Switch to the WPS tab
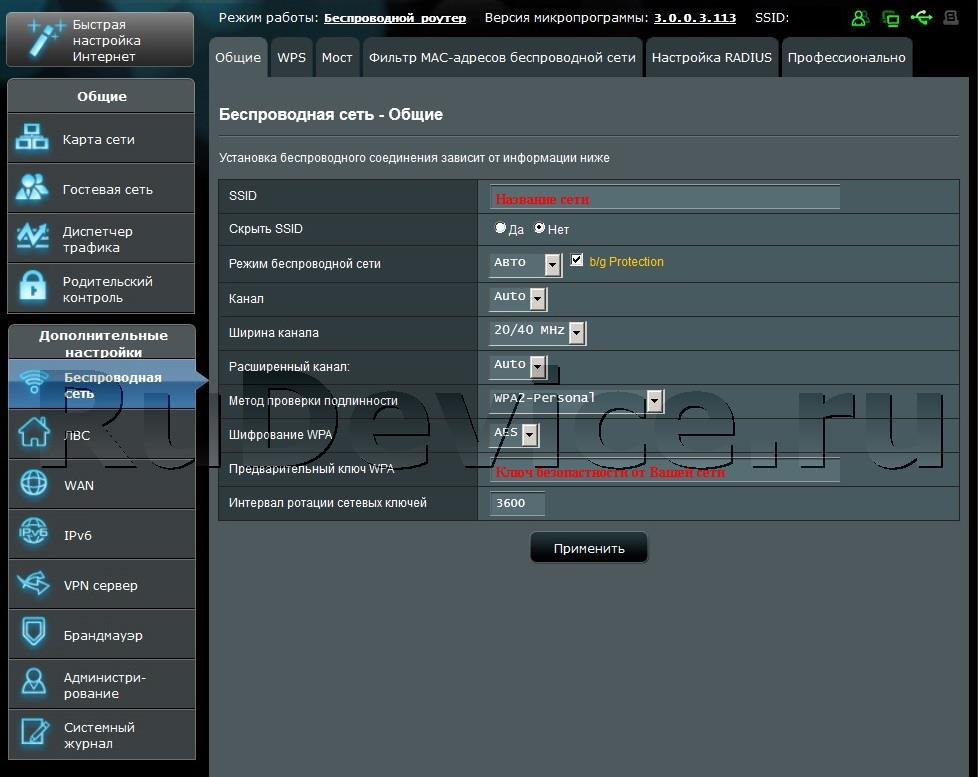Viewport: 978px width, 777px height. click(x=291, y=57)
